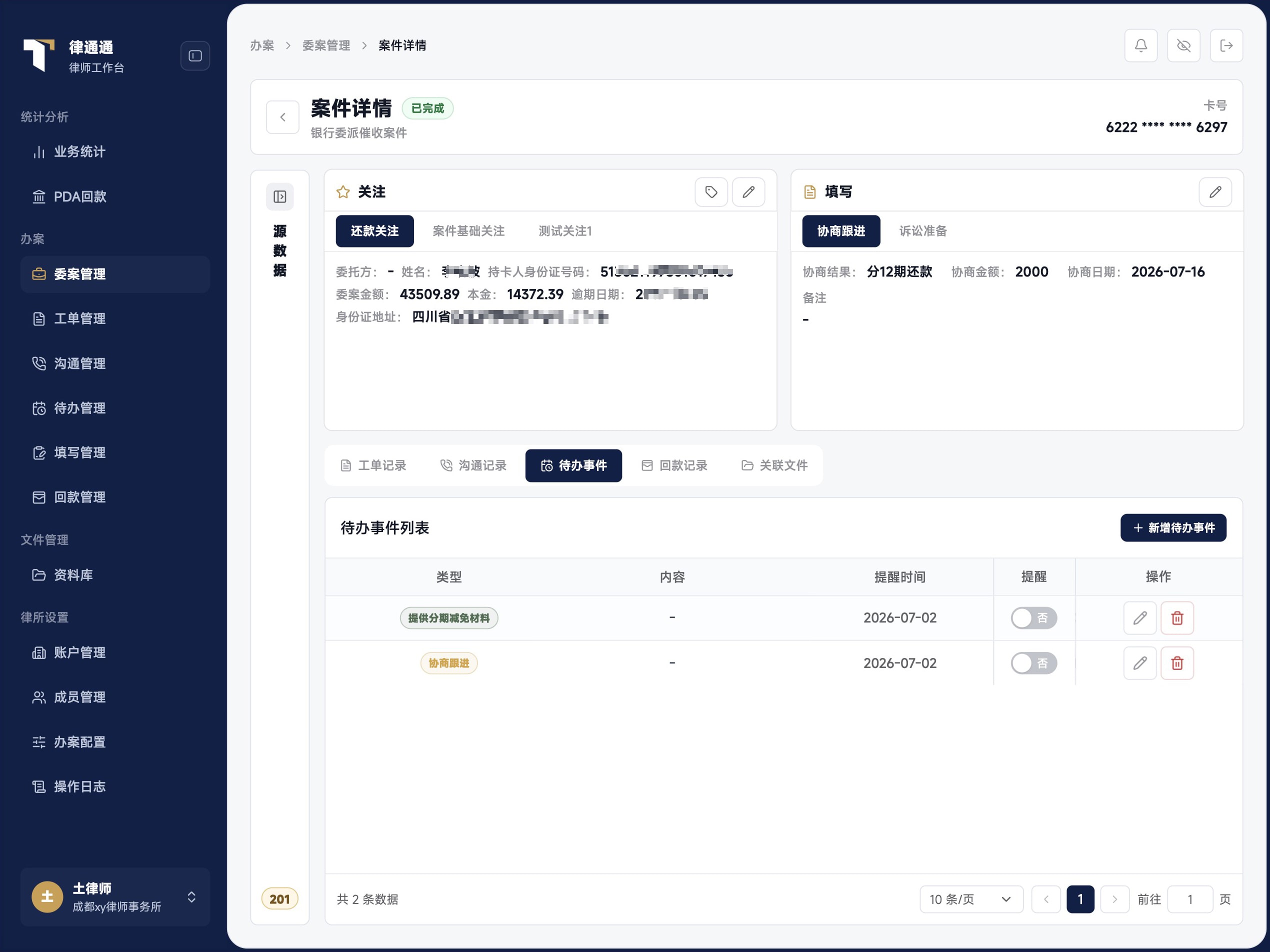The width and height of the screenshot is (1270, 952).
Task: Delete the 提供分期减免材料 todo row
Action: click(x=1177, y=618)
